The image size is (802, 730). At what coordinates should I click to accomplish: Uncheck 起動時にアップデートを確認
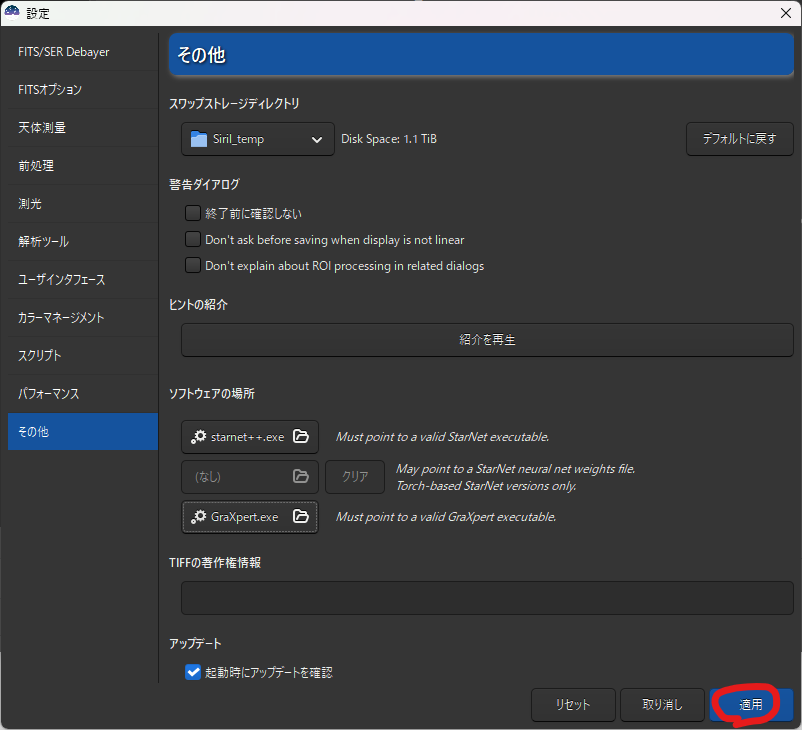pyautogui.click(x=193, y=673)
